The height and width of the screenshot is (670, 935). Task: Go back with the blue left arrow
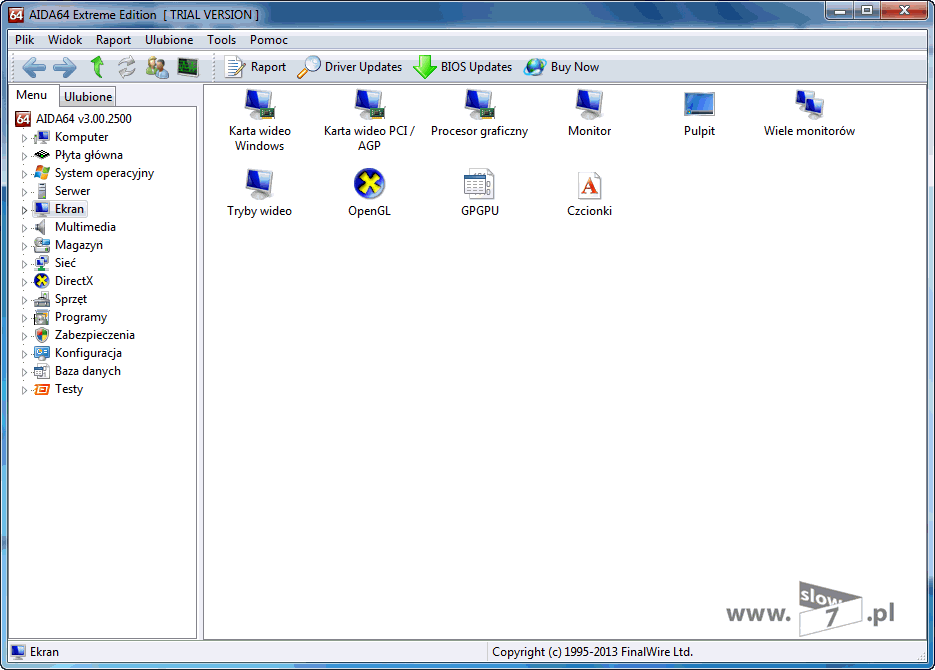tap(34, 67)
